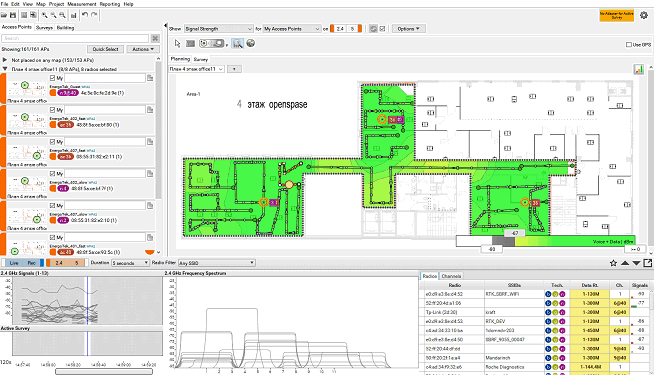Image resolution: width=654 pixels, height=375 pixels.
Task: Open the chart toolbar icon
Action: pyautogui.click(x=73, y=15)
